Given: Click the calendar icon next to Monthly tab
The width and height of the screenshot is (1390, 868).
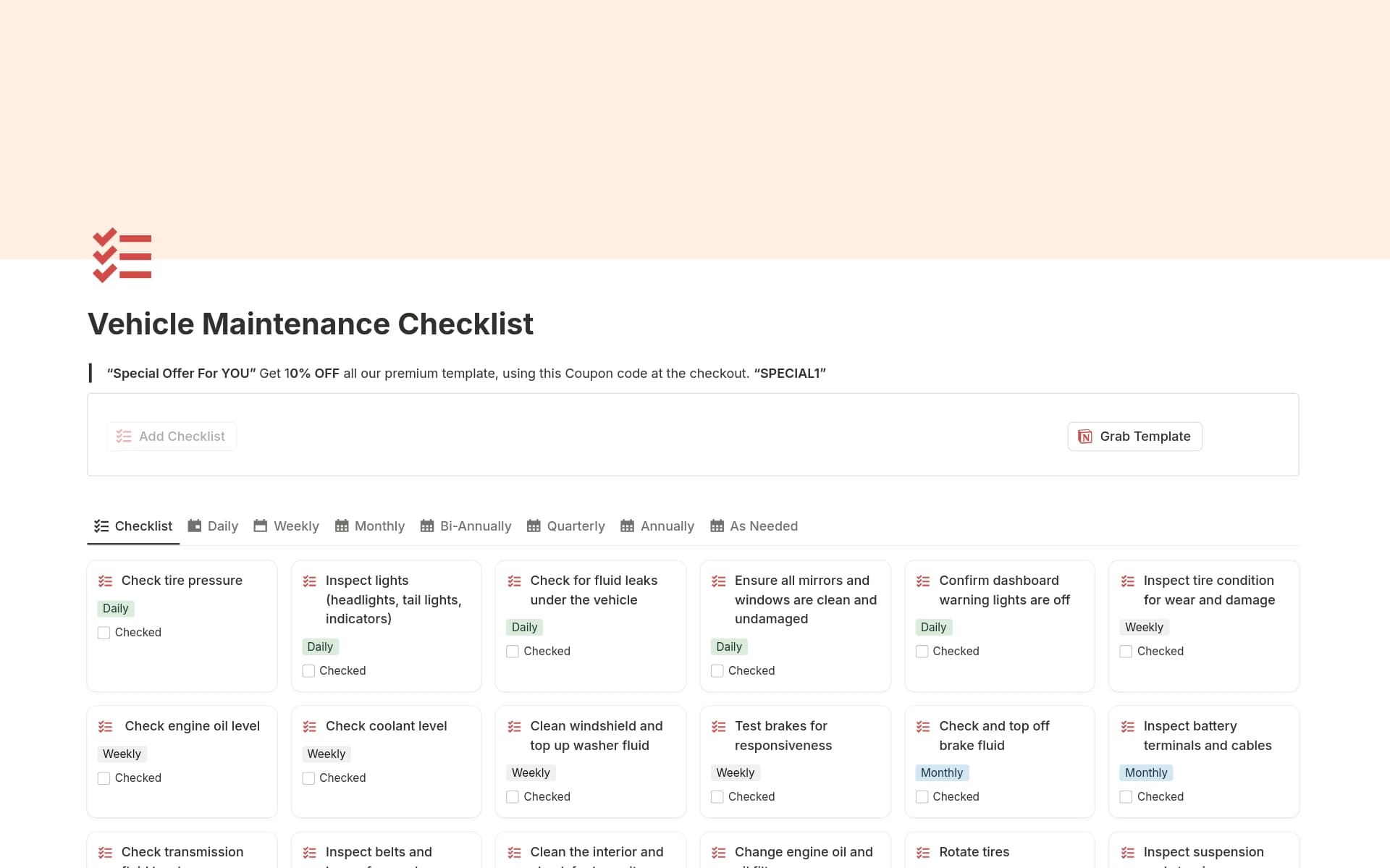Looking at the screenshot, I should (x=341, y=526).
